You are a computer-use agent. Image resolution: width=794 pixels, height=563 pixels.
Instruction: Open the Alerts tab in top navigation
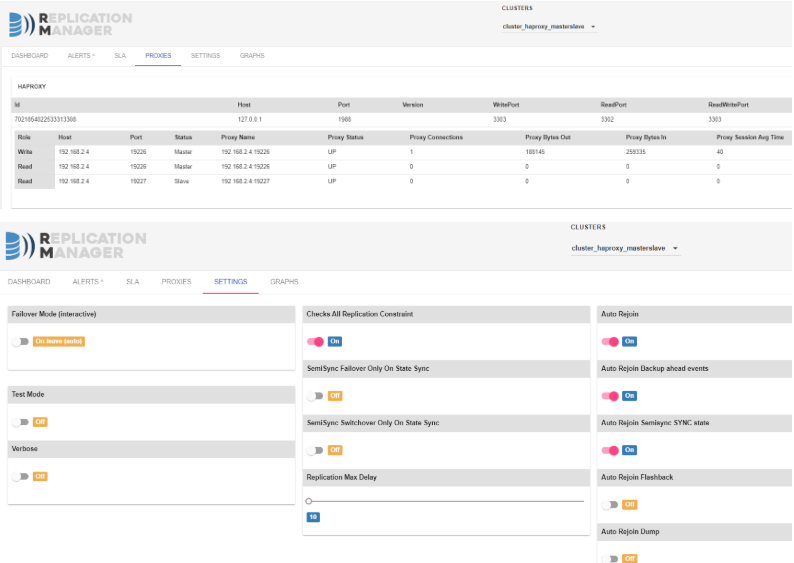[80, 56]
